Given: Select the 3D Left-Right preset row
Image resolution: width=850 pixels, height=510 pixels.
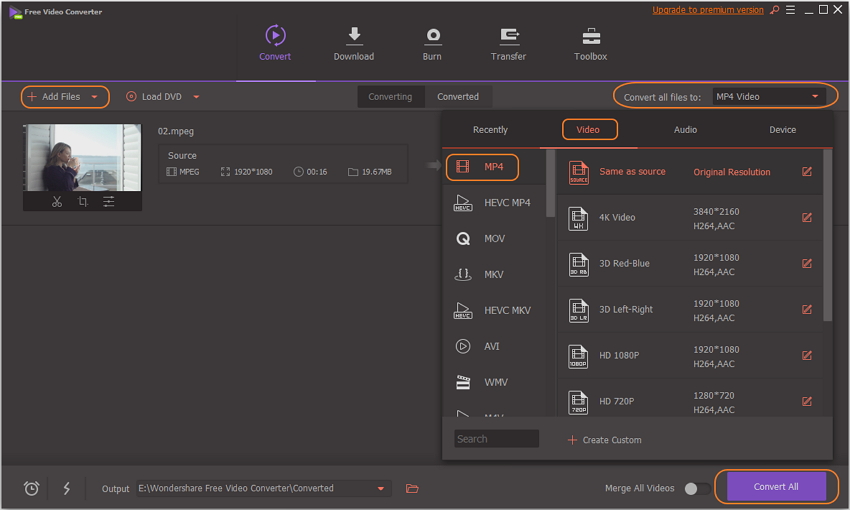Looking at the screenshot, I should click(689, 310).
